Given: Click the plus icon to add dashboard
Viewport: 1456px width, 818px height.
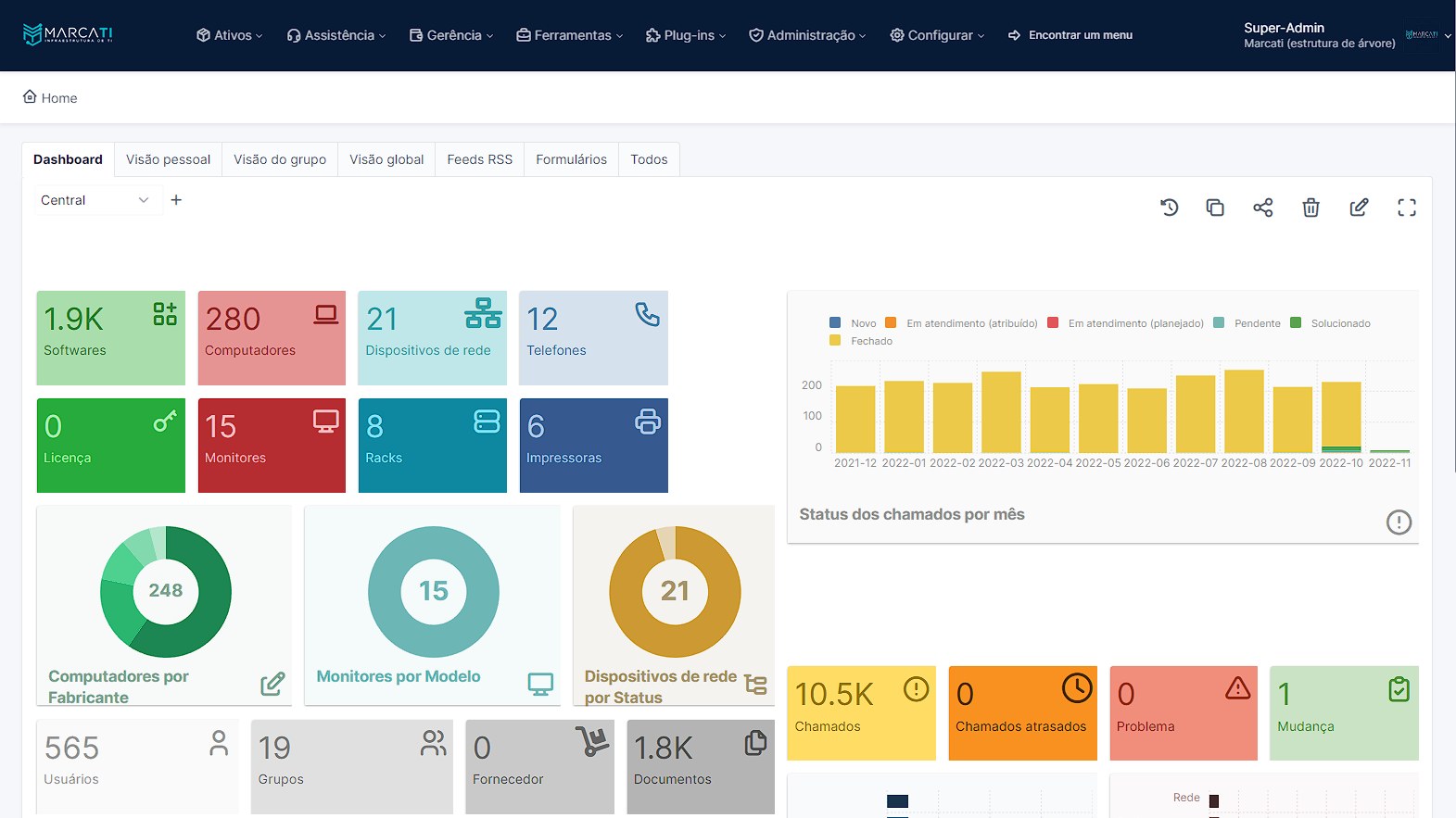Looking at the screenshot, I should click(176, 200).
